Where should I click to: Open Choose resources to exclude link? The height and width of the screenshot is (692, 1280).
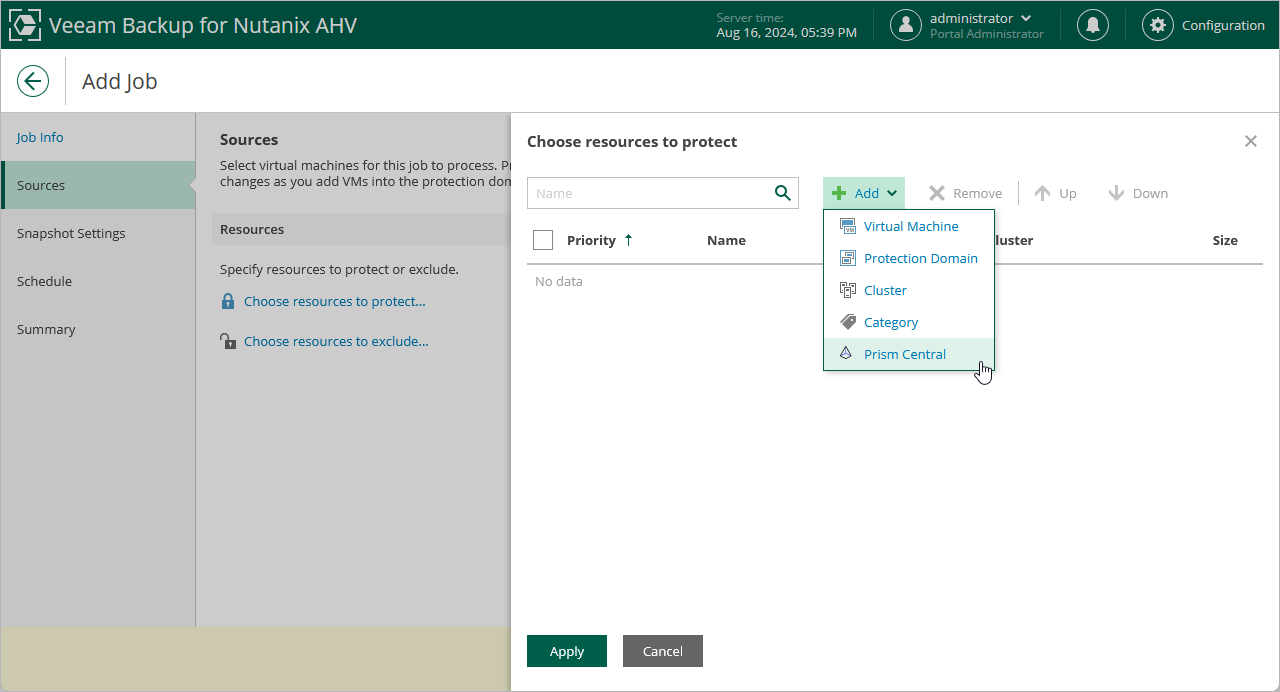[336, 341]
